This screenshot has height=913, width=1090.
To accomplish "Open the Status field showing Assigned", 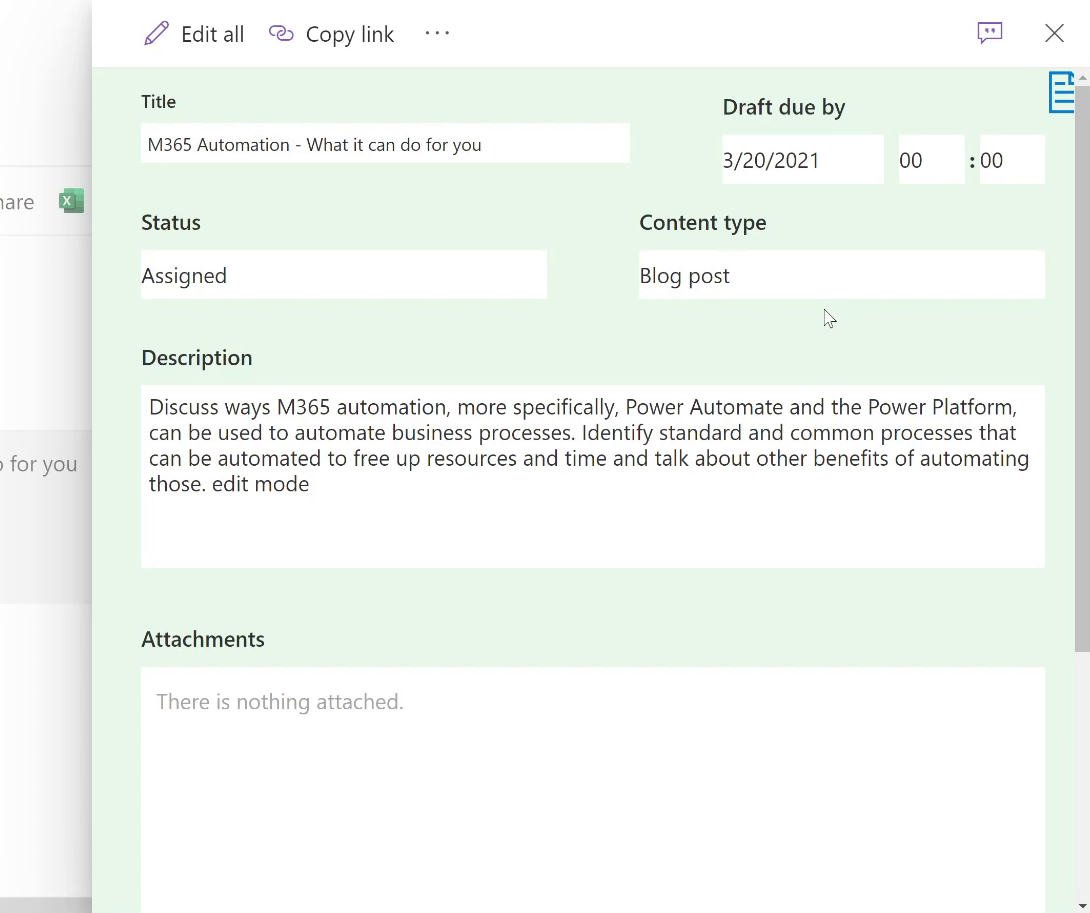I will point(344,275).
